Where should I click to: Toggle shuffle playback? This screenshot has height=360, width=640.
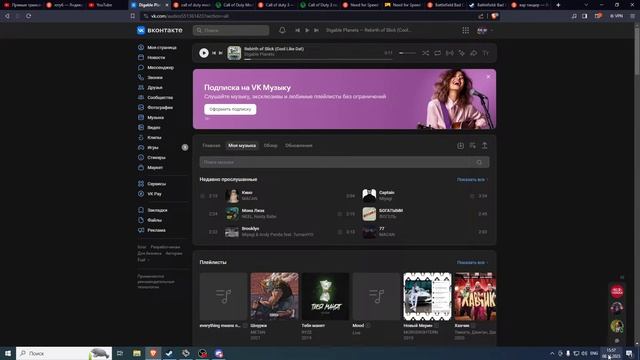click(425, 53)
